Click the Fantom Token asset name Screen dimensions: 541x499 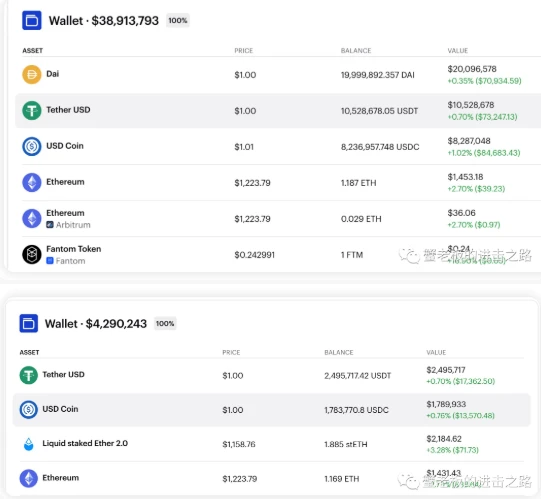coord(73,249)
